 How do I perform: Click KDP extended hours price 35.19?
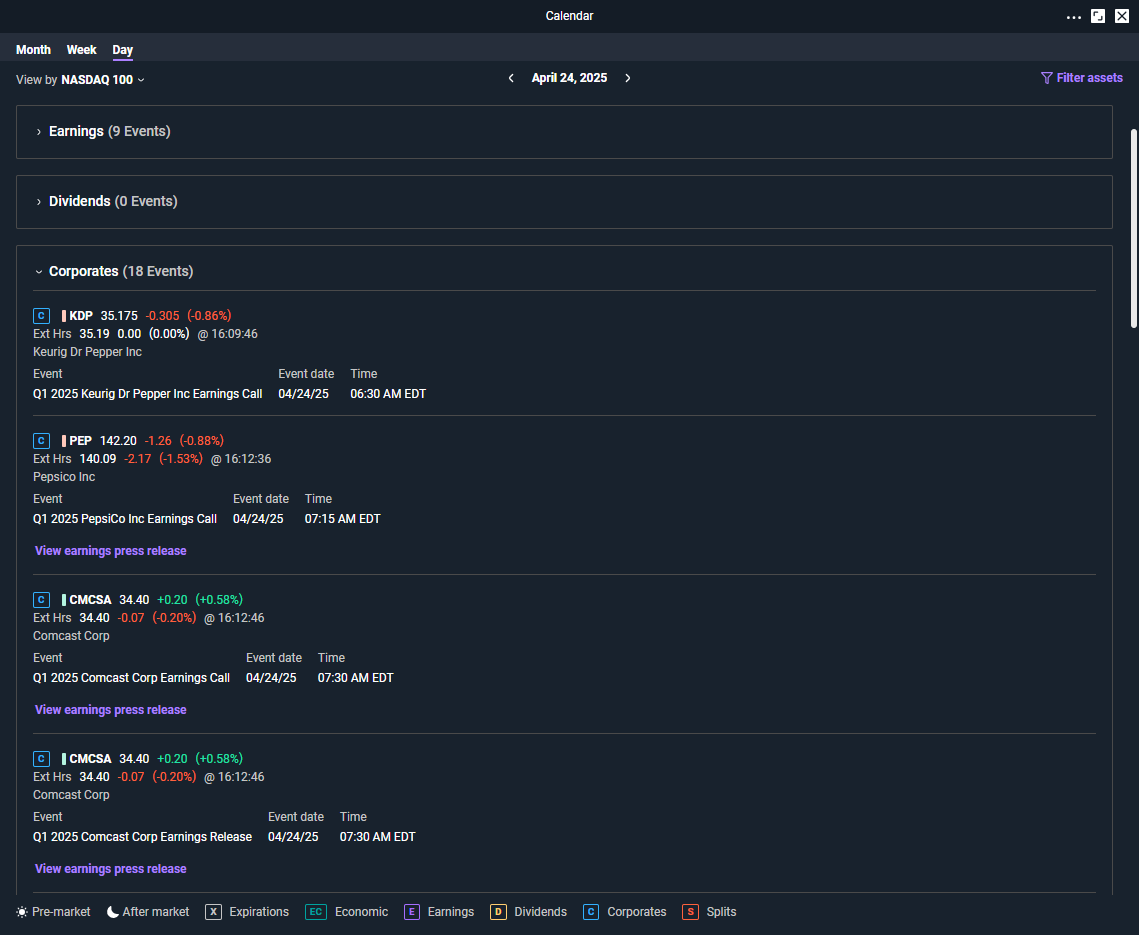[94, 334]
